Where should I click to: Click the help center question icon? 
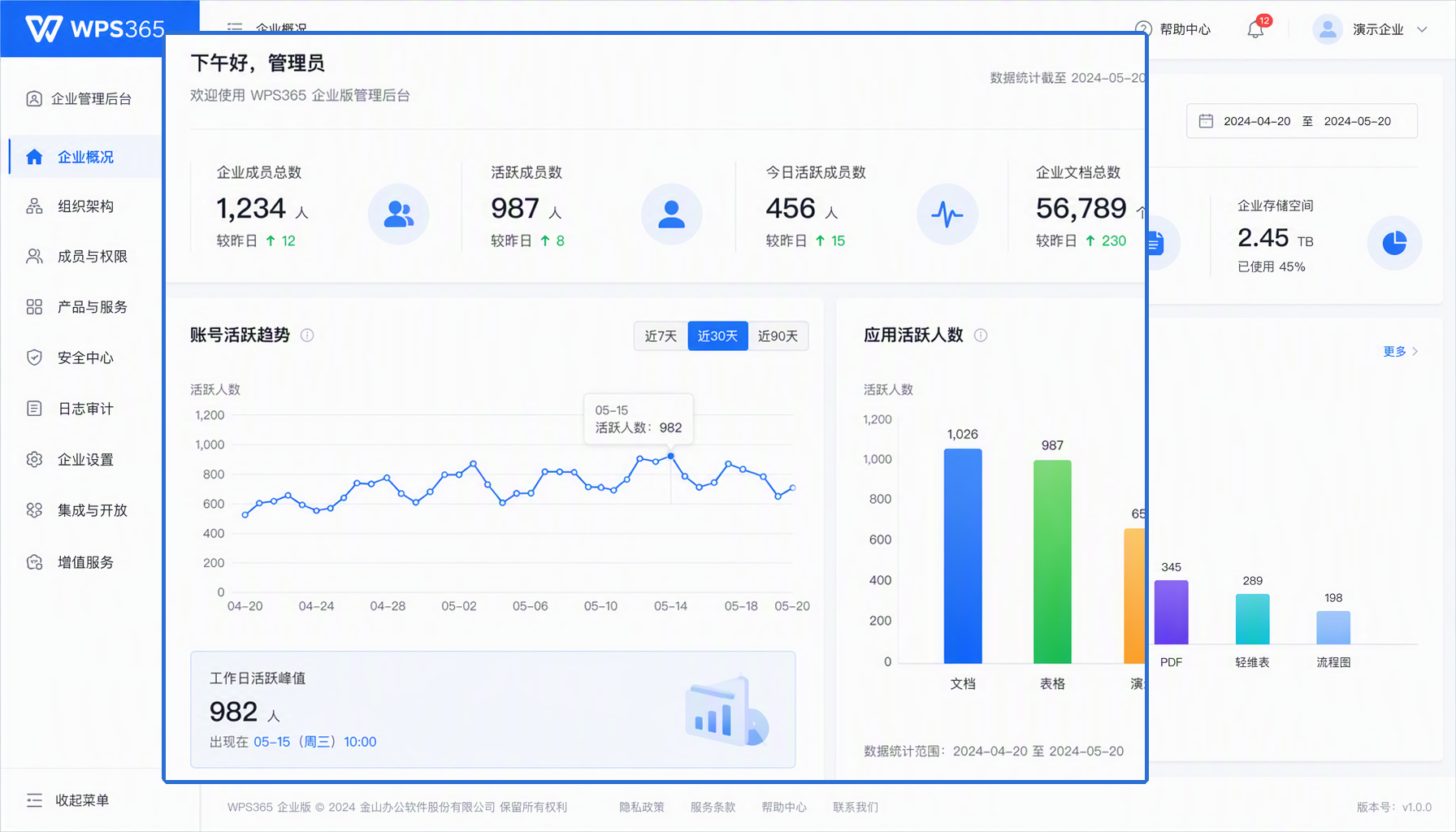point(1143,29)
